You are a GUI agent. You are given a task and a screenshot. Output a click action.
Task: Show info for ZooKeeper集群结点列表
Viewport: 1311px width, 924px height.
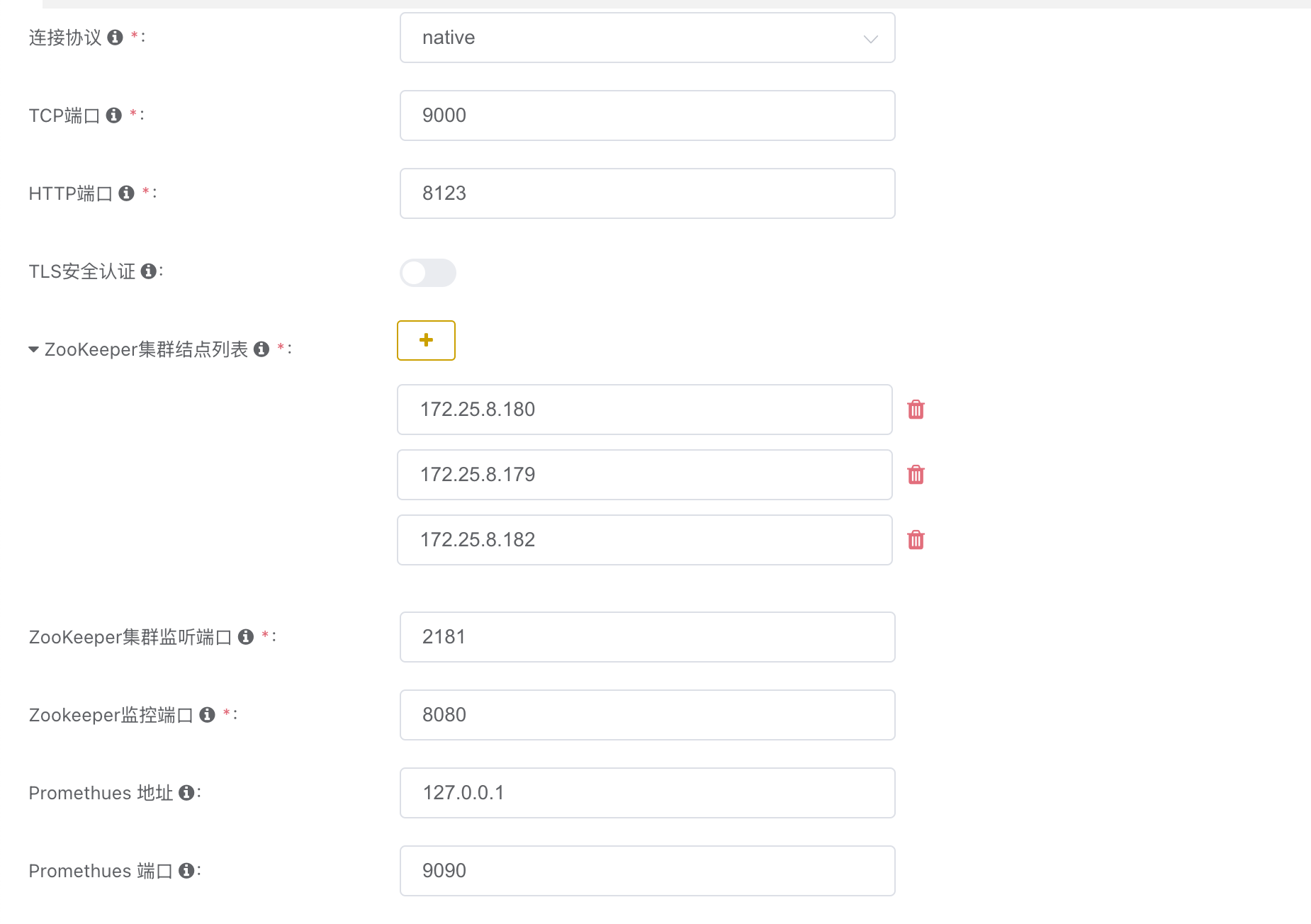coord(261,349)
